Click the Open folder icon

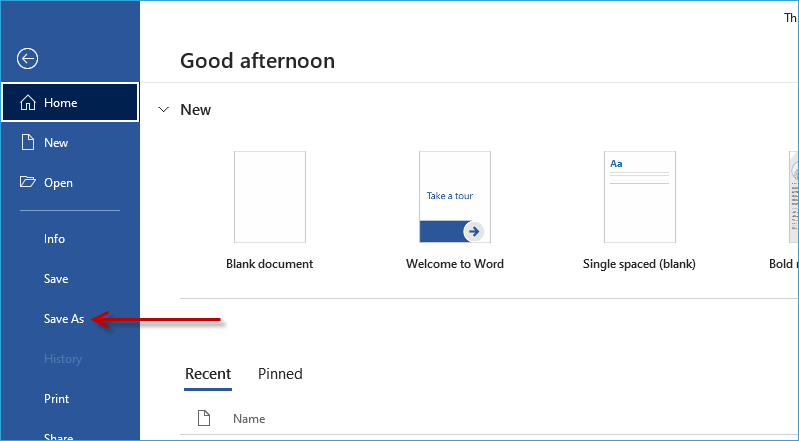[x=28, y=182]
